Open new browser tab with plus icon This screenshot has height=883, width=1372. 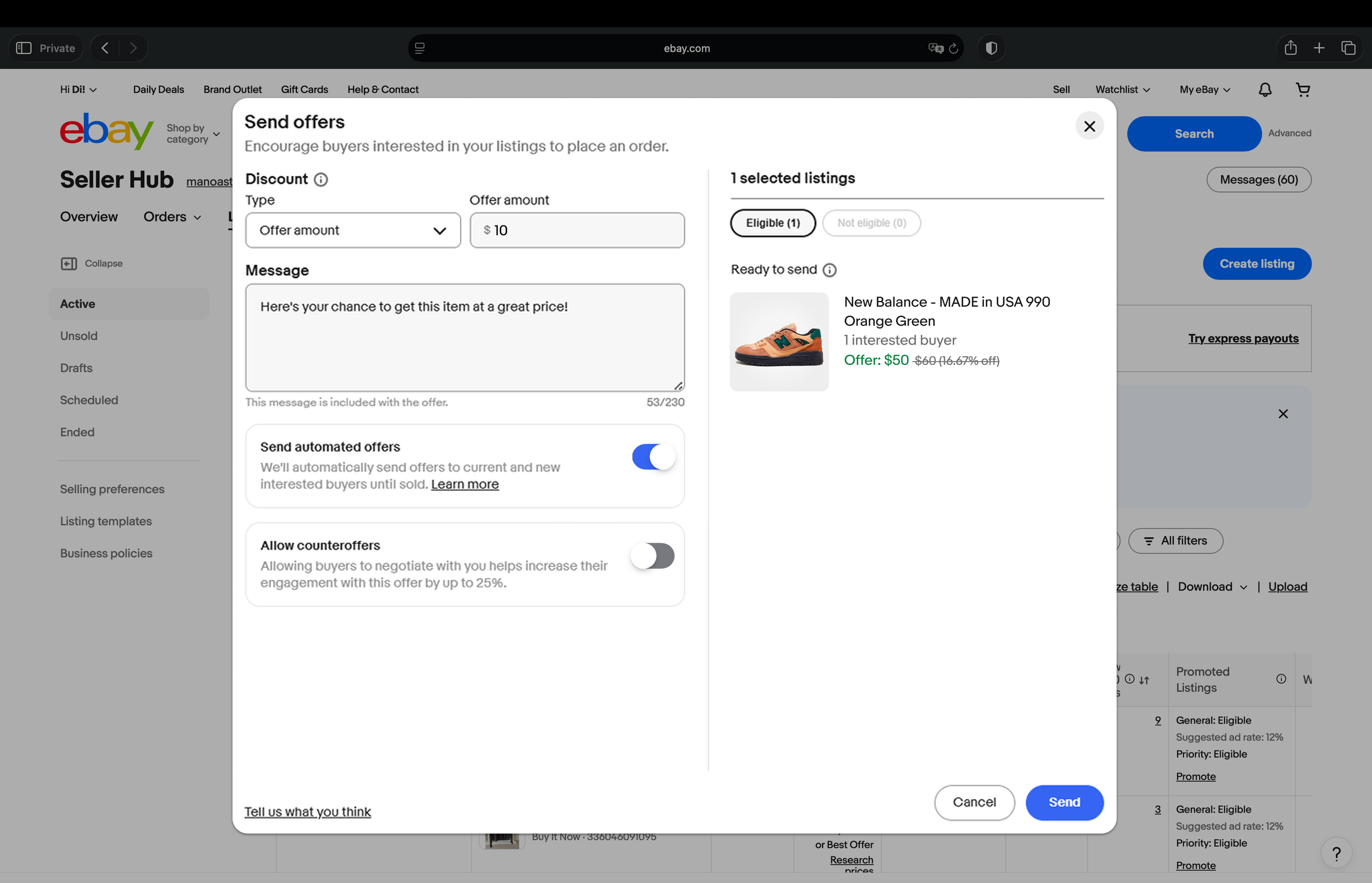click(x=1319, y=48)
